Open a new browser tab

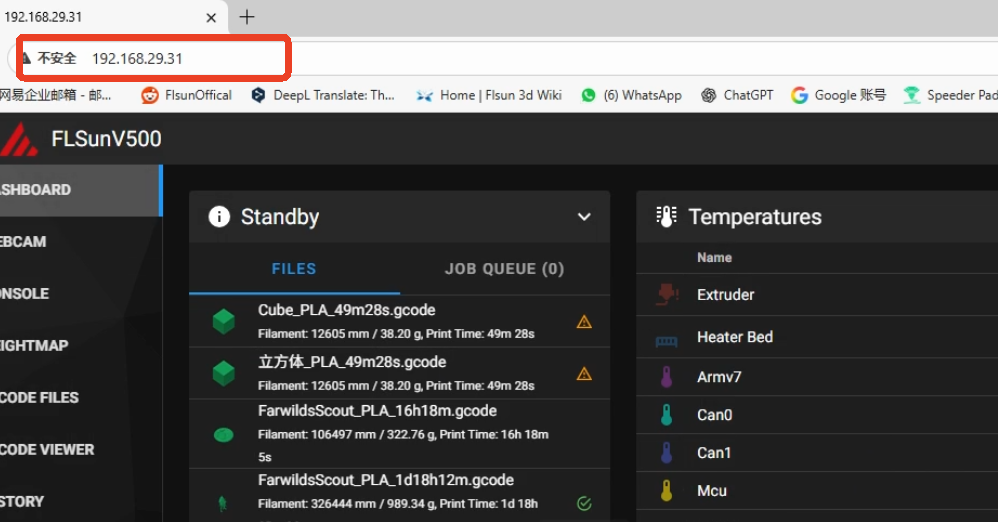coord(247,17)
